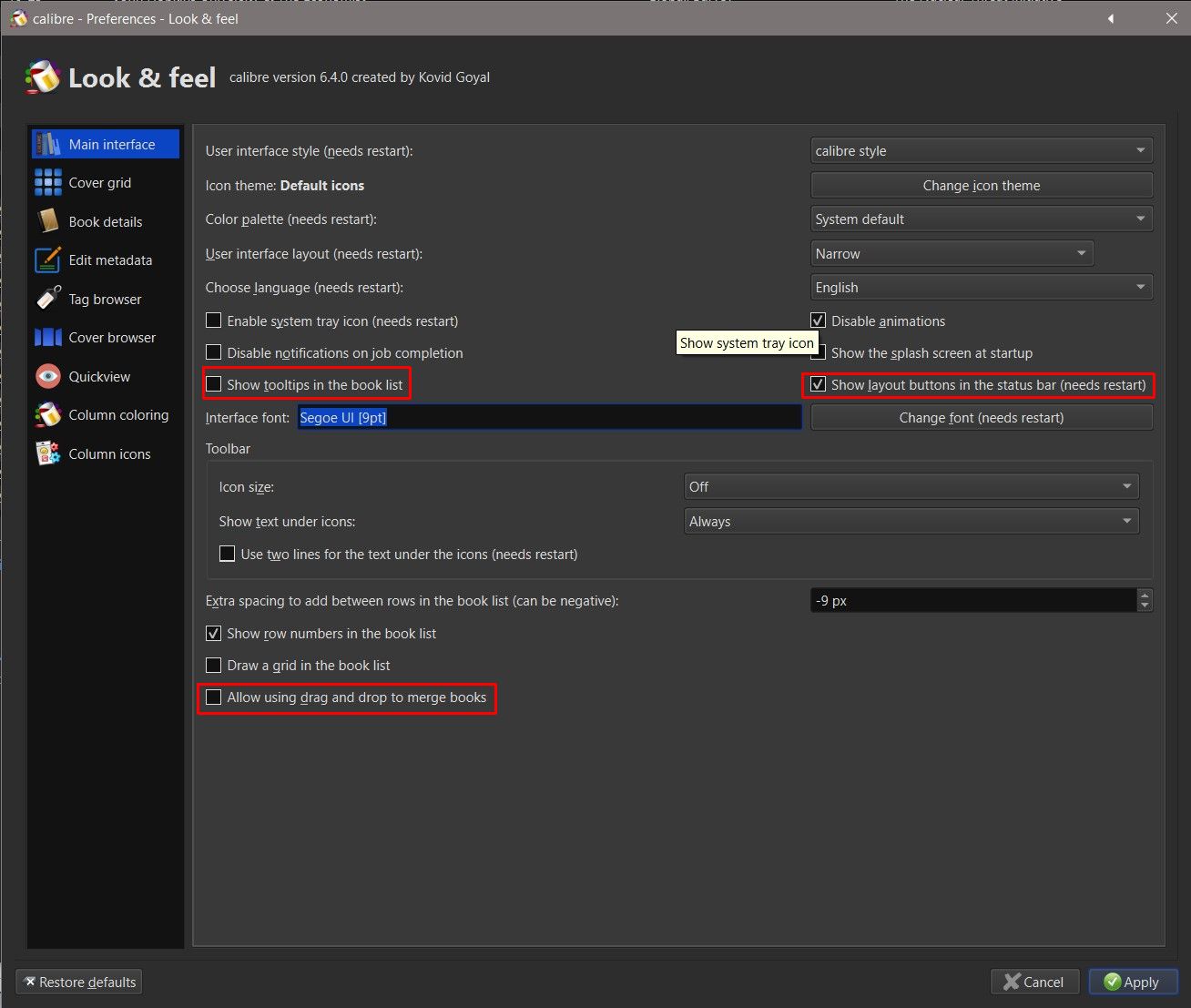The image size is (1191, 1008).
Task: Increase extra row spacing with up arrow
Action: (1145, 596)
